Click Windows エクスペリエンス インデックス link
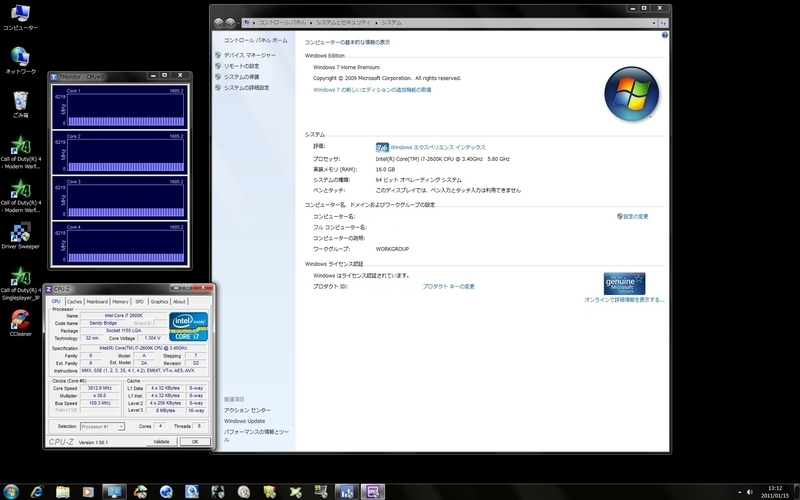This screenshot has width=800, height=500. (438, 147)
